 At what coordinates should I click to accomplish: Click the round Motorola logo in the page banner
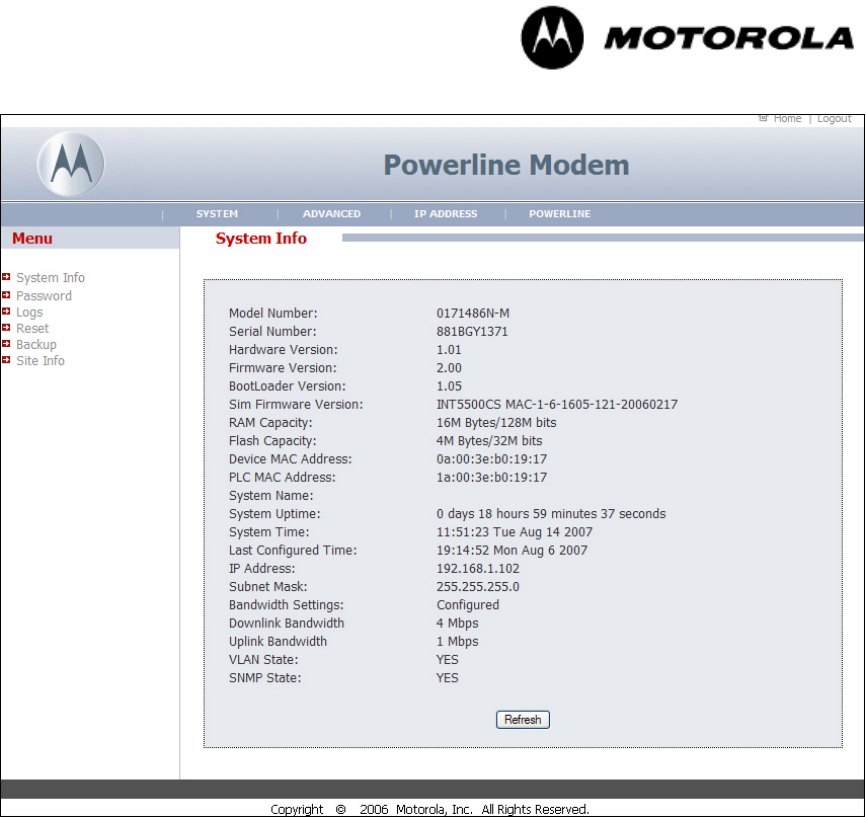click(x=71, y=164)
